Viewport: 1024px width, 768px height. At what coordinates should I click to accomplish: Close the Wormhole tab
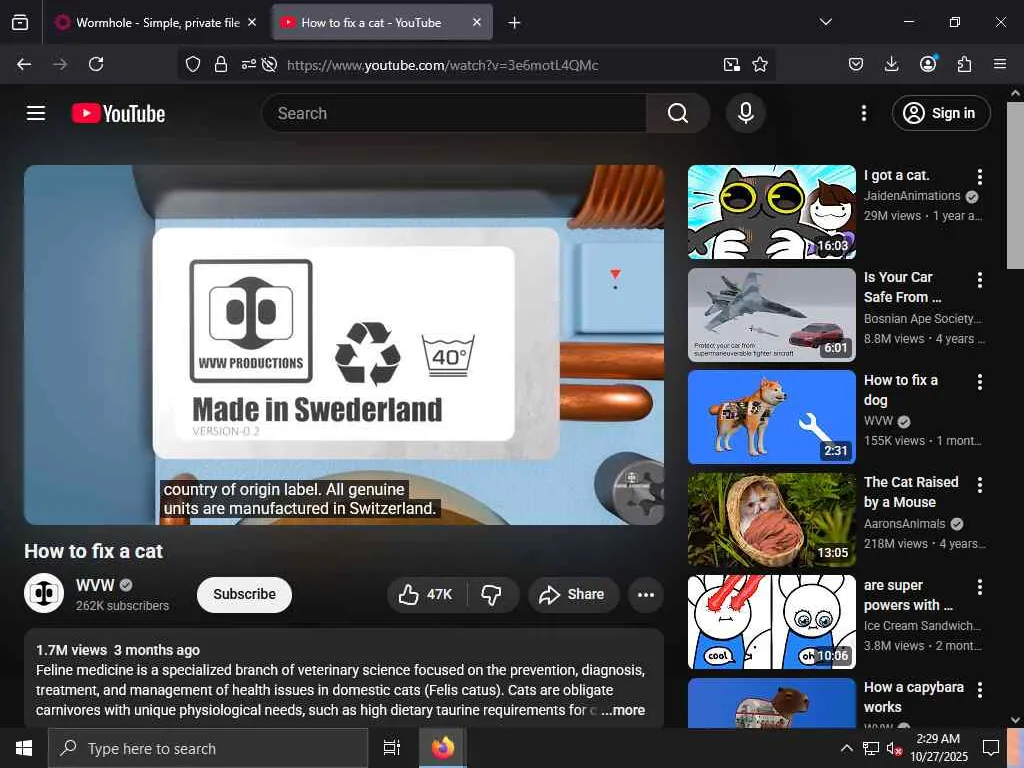point(252,22)
